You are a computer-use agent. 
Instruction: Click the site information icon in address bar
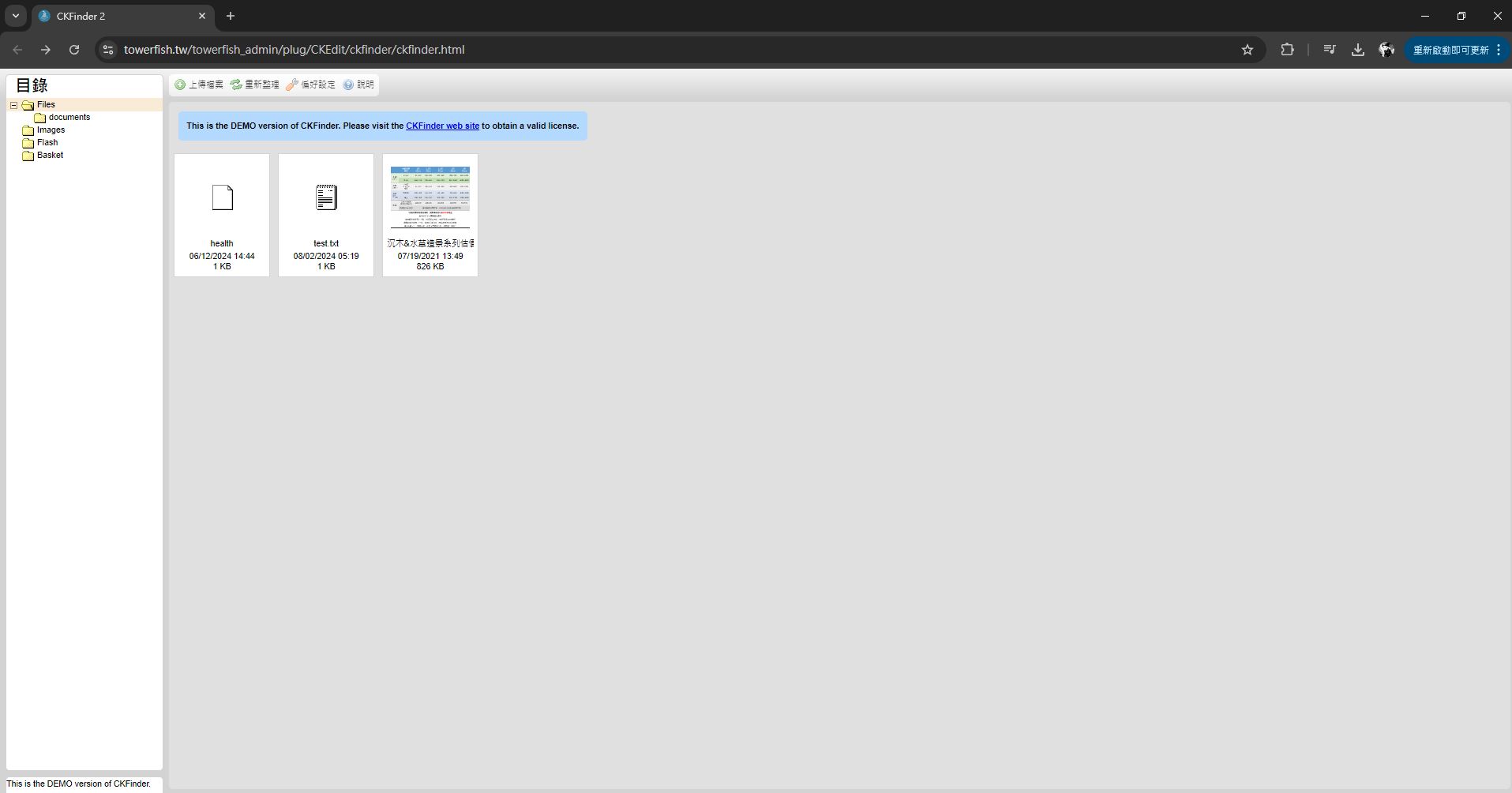(x=108, y=50)
